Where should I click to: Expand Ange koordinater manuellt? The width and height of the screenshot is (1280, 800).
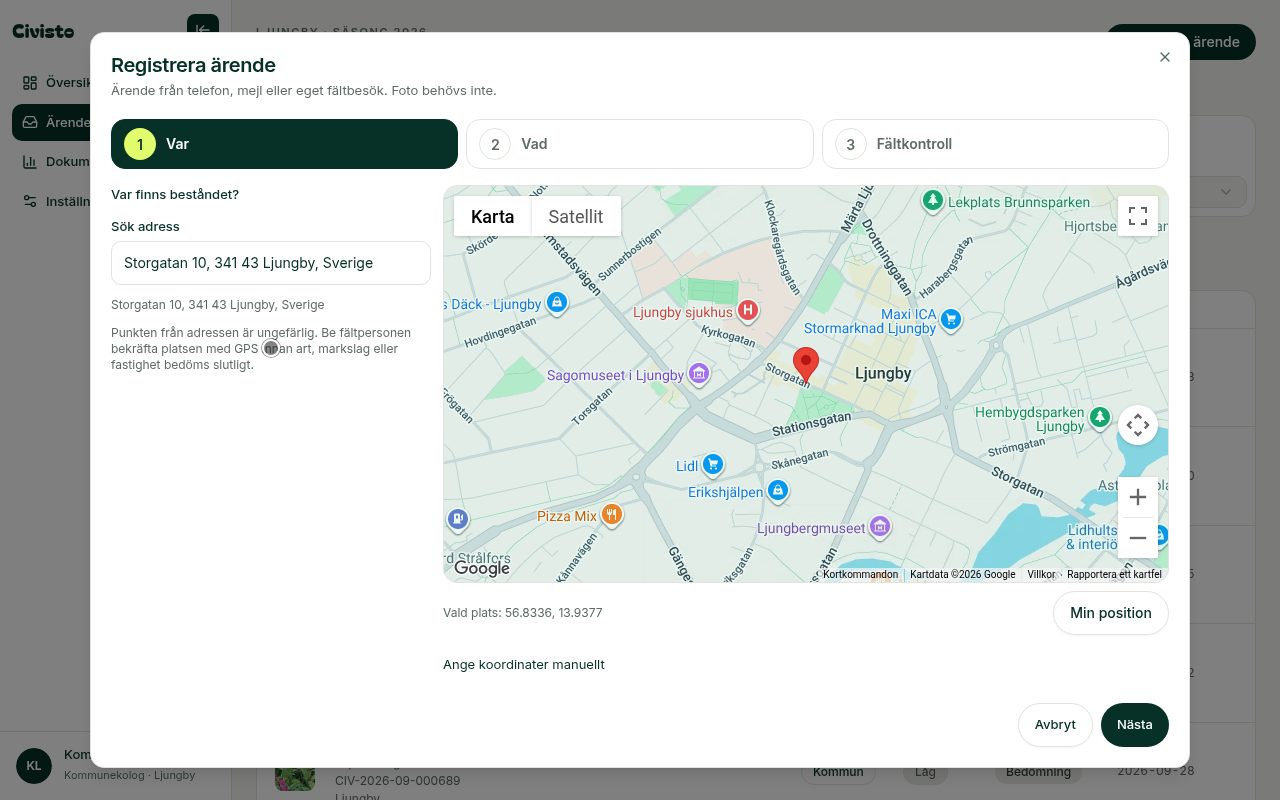point(524,664)
